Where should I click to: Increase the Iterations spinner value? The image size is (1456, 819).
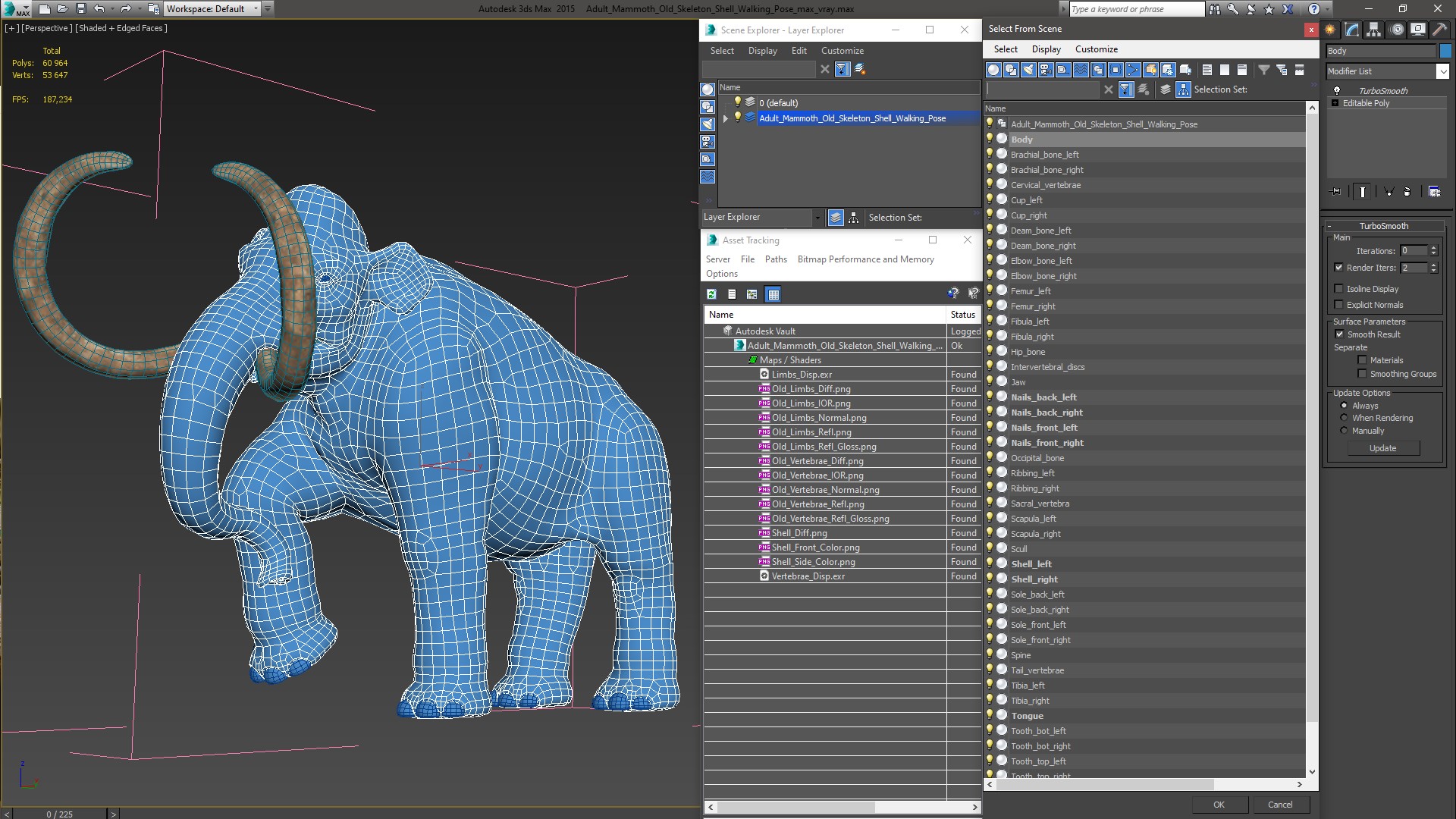[x=1433, y=248]
